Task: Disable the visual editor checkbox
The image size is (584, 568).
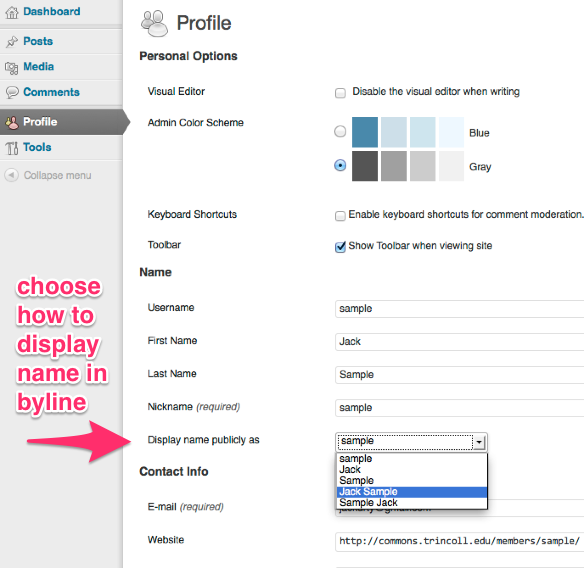Action: tap(340, 93)
